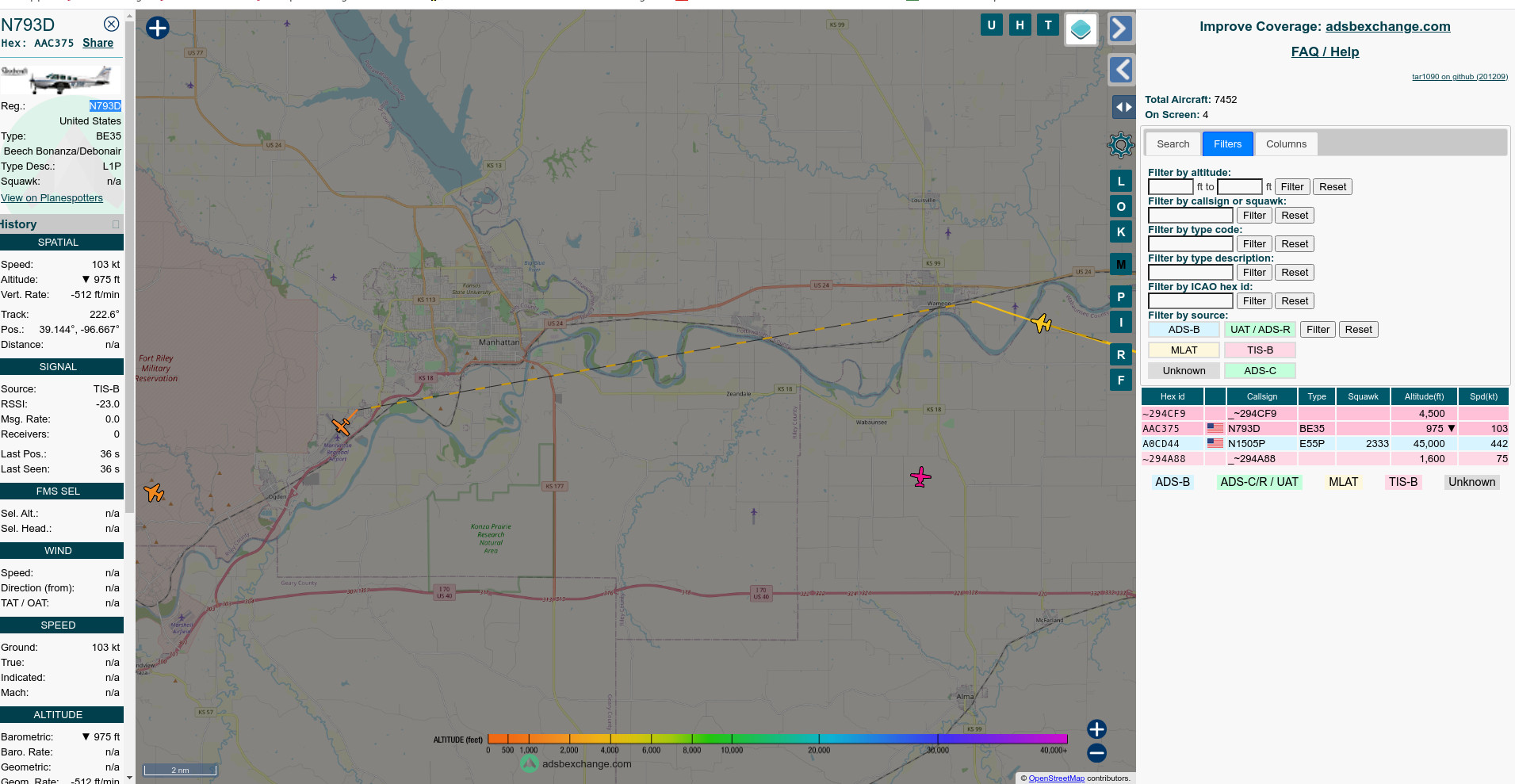This screenshot has width=1515, height=784.
Task: Select yellow aircraft near Wamego
Action: pos(1041,323)
